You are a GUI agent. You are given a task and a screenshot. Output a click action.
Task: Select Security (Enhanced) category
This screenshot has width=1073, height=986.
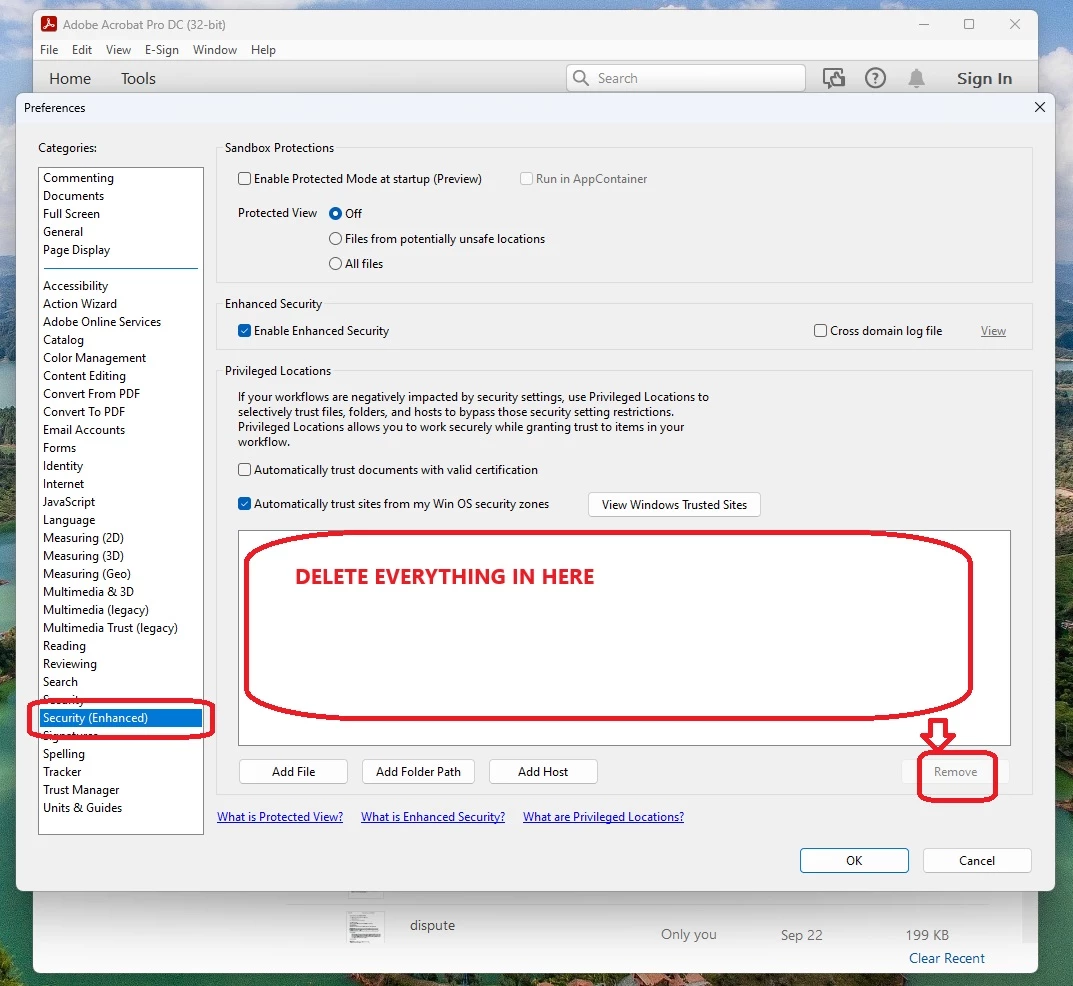pyautogui.click(x=120, y=718)
